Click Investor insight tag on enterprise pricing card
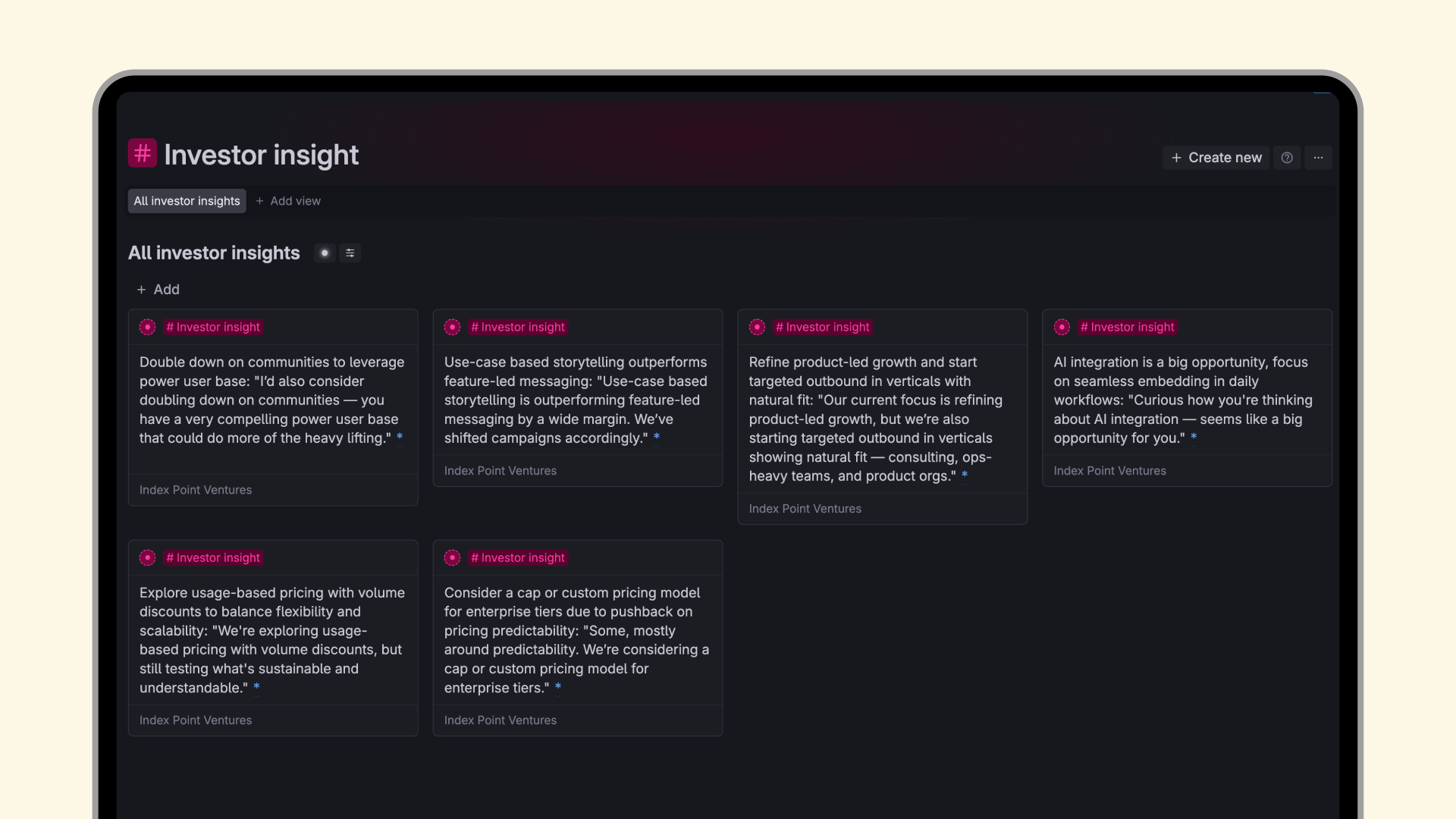 517,557
